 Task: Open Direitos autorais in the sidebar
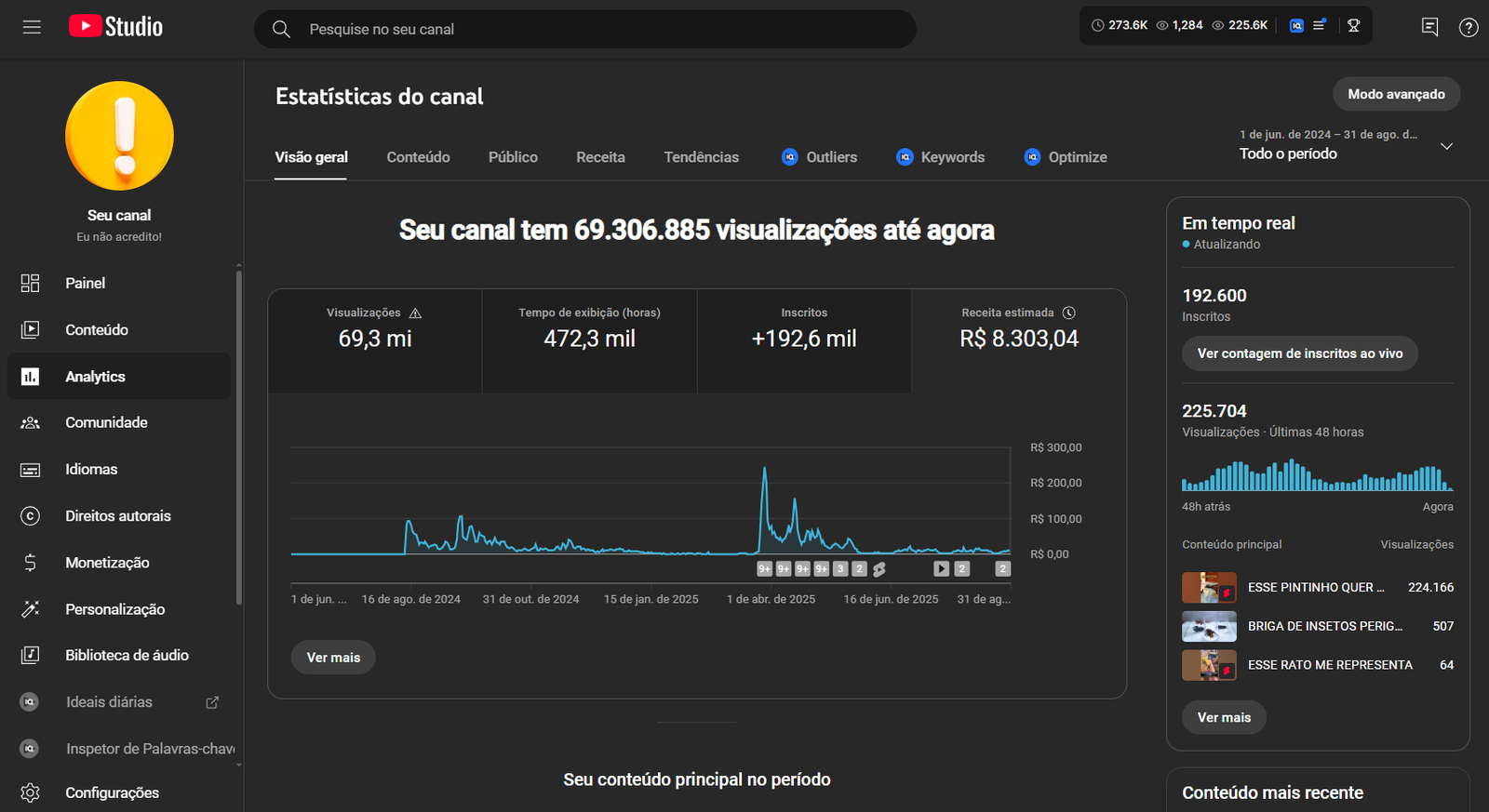(x=119, y=515)
